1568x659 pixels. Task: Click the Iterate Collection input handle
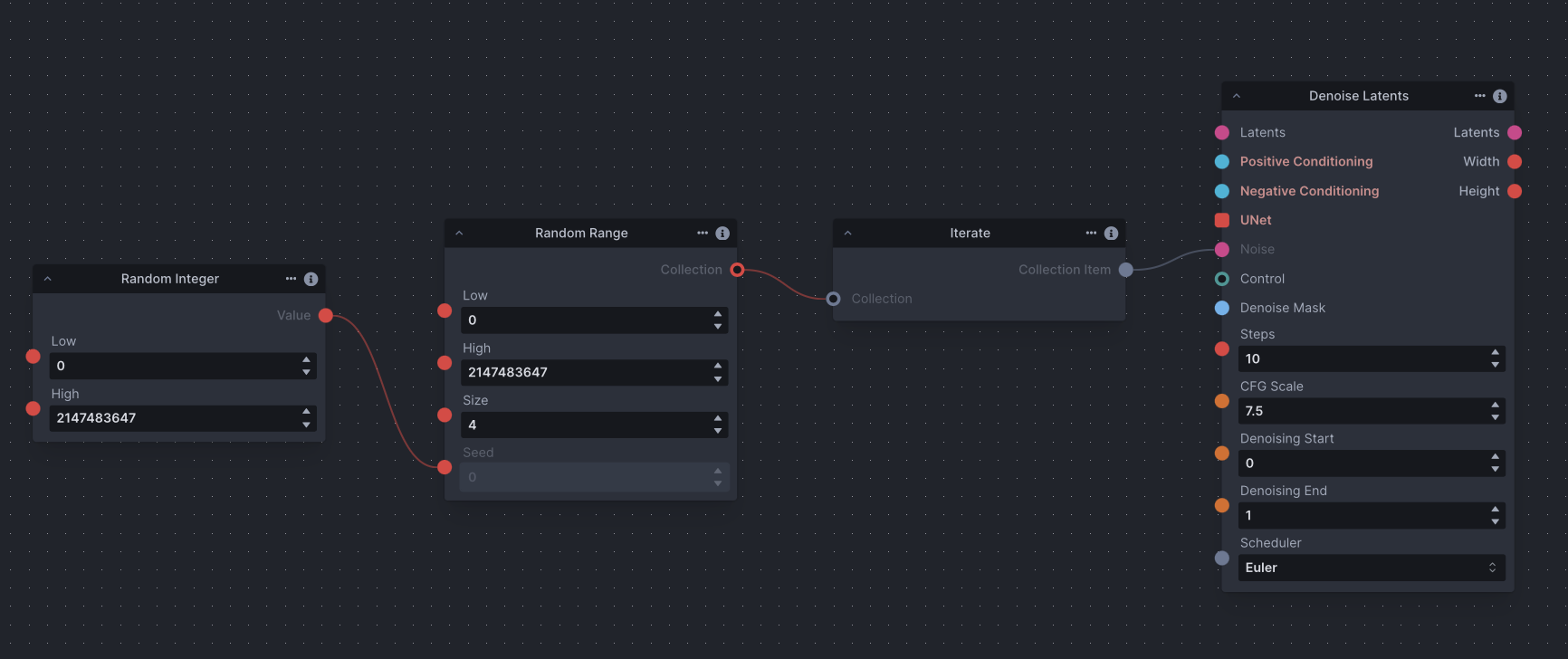click(x=833, y=299)
